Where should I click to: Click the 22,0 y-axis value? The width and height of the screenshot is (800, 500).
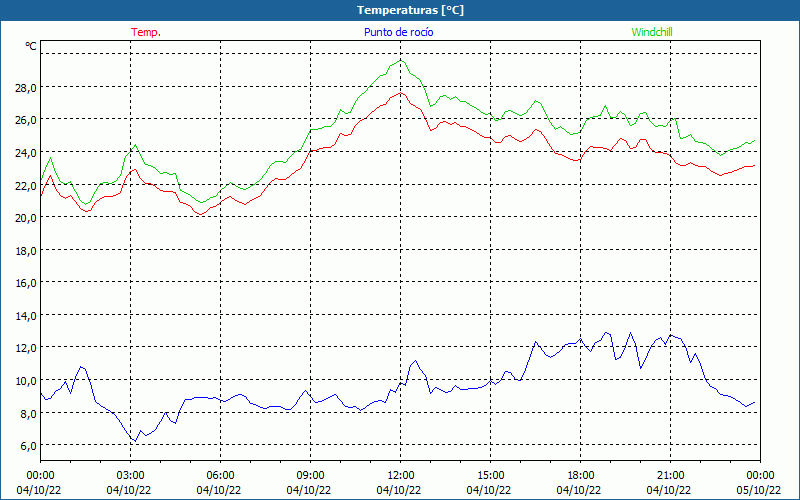26,185
